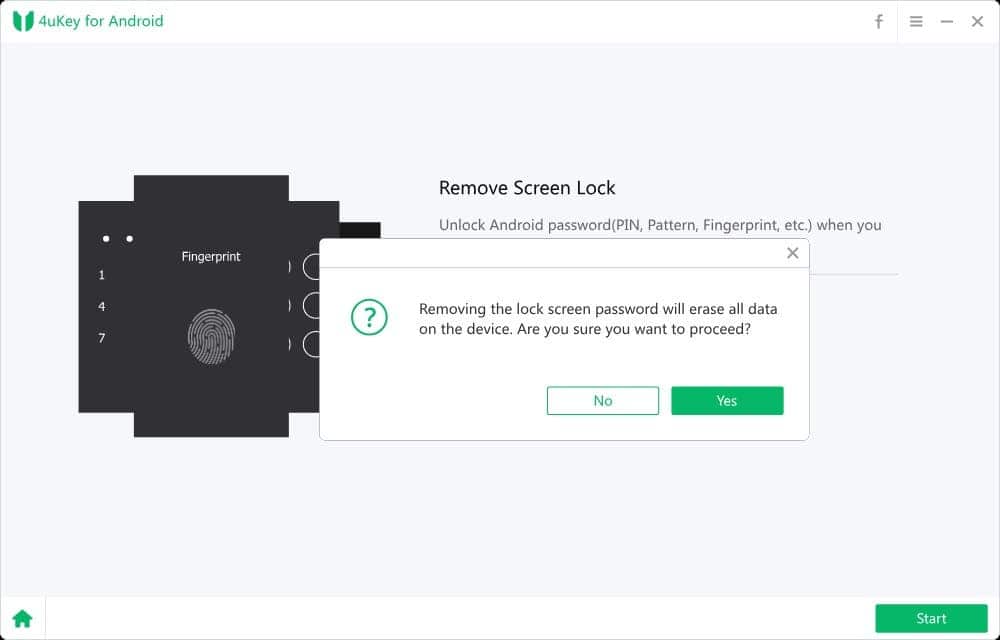Click the keypad digit 4
This screenshot has width=1000, height=640.
pos(102,307)
